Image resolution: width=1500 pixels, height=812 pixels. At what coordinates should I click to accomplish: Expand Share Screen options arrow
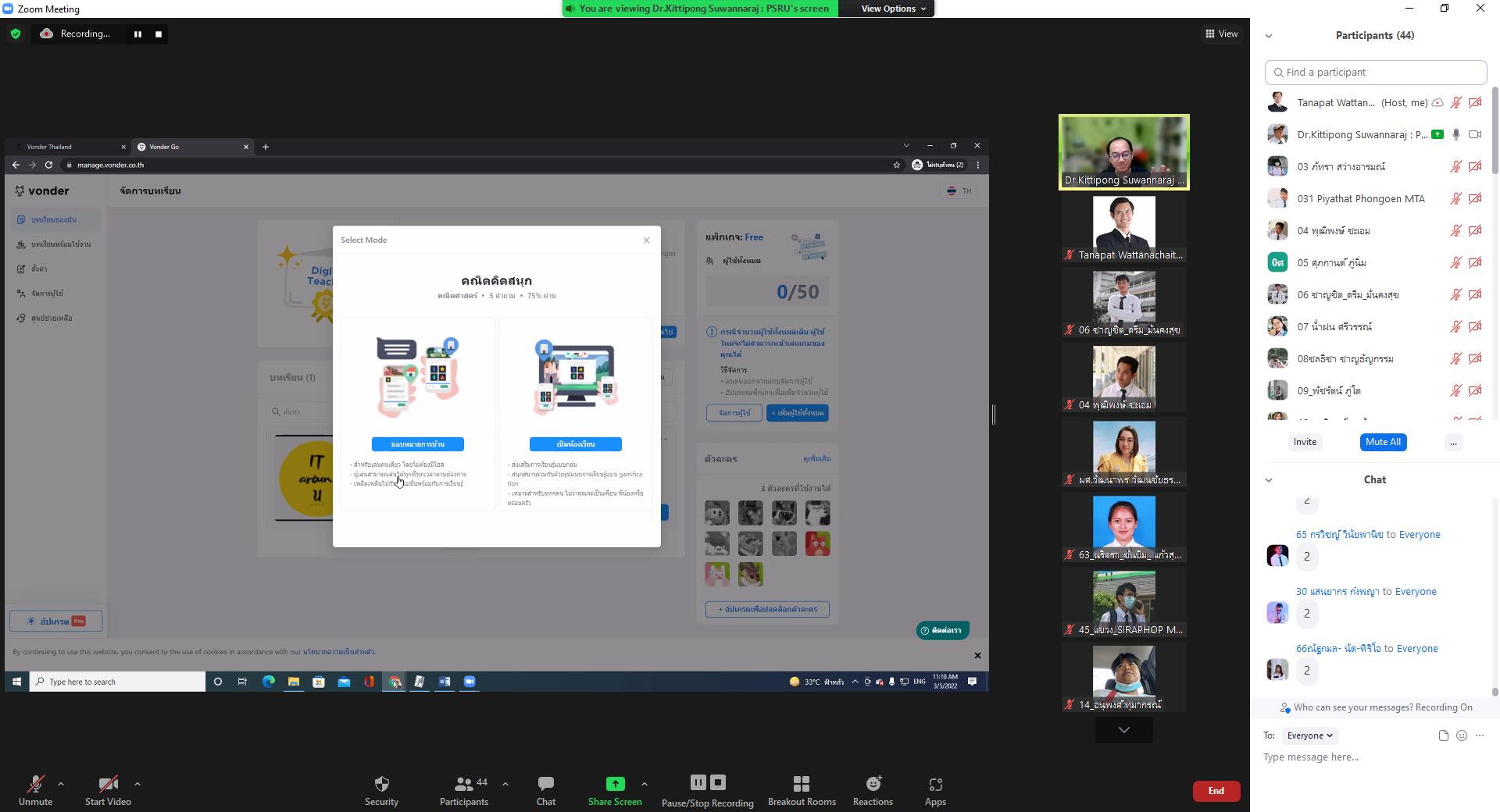(x=645, y=784)
